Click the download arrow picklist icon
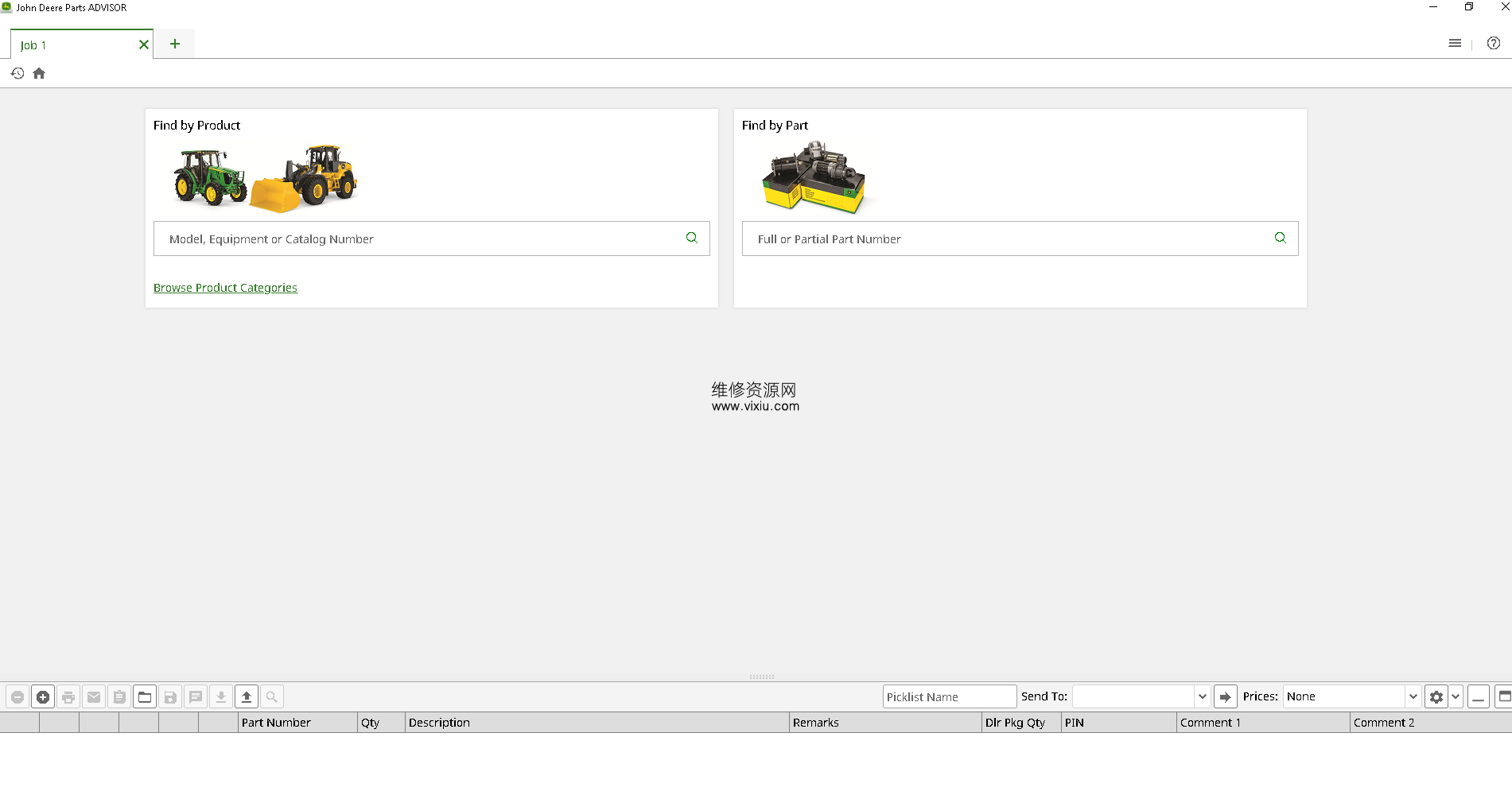The image size is (1512, 795). (x=221, y=697)
